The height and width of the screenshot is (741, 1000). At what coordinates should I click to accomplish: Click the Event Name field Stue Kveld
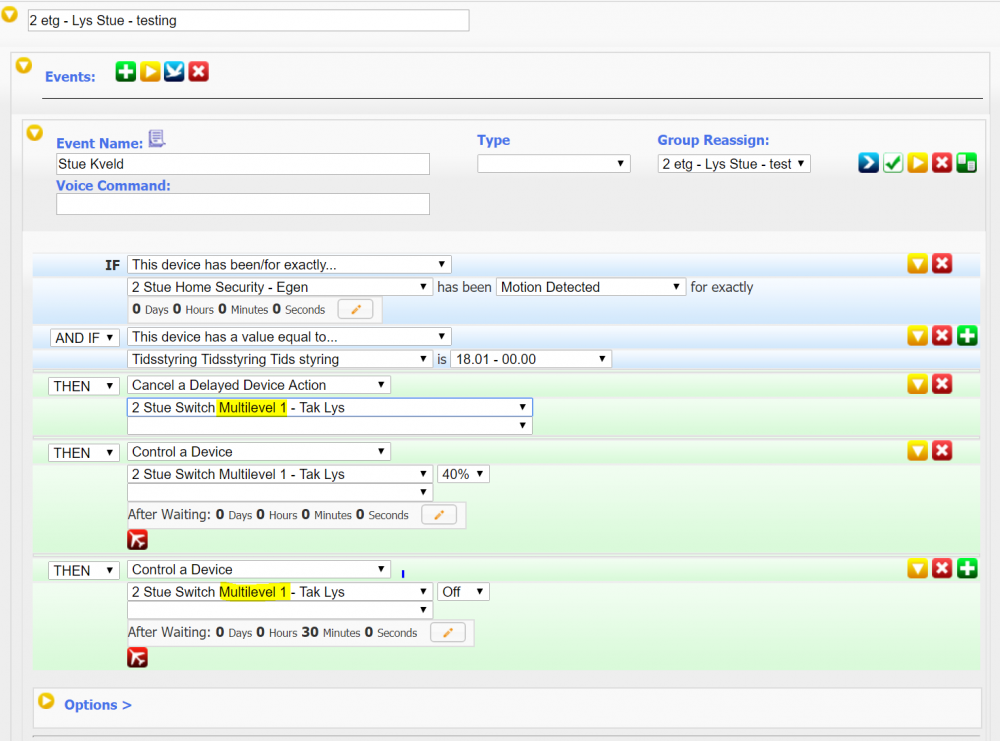[243, 164]
